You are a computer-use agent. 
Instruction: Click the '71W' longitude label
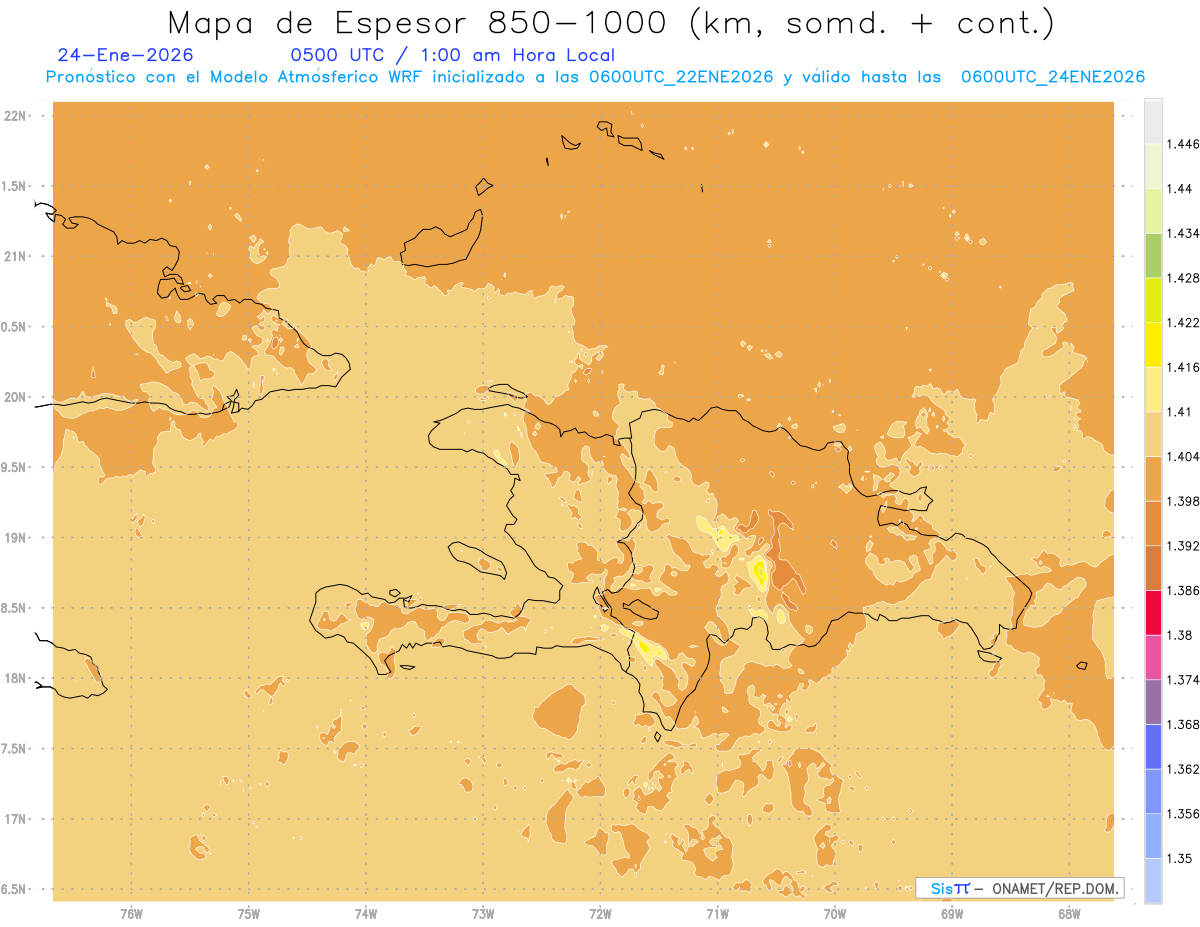coord(717,915)
